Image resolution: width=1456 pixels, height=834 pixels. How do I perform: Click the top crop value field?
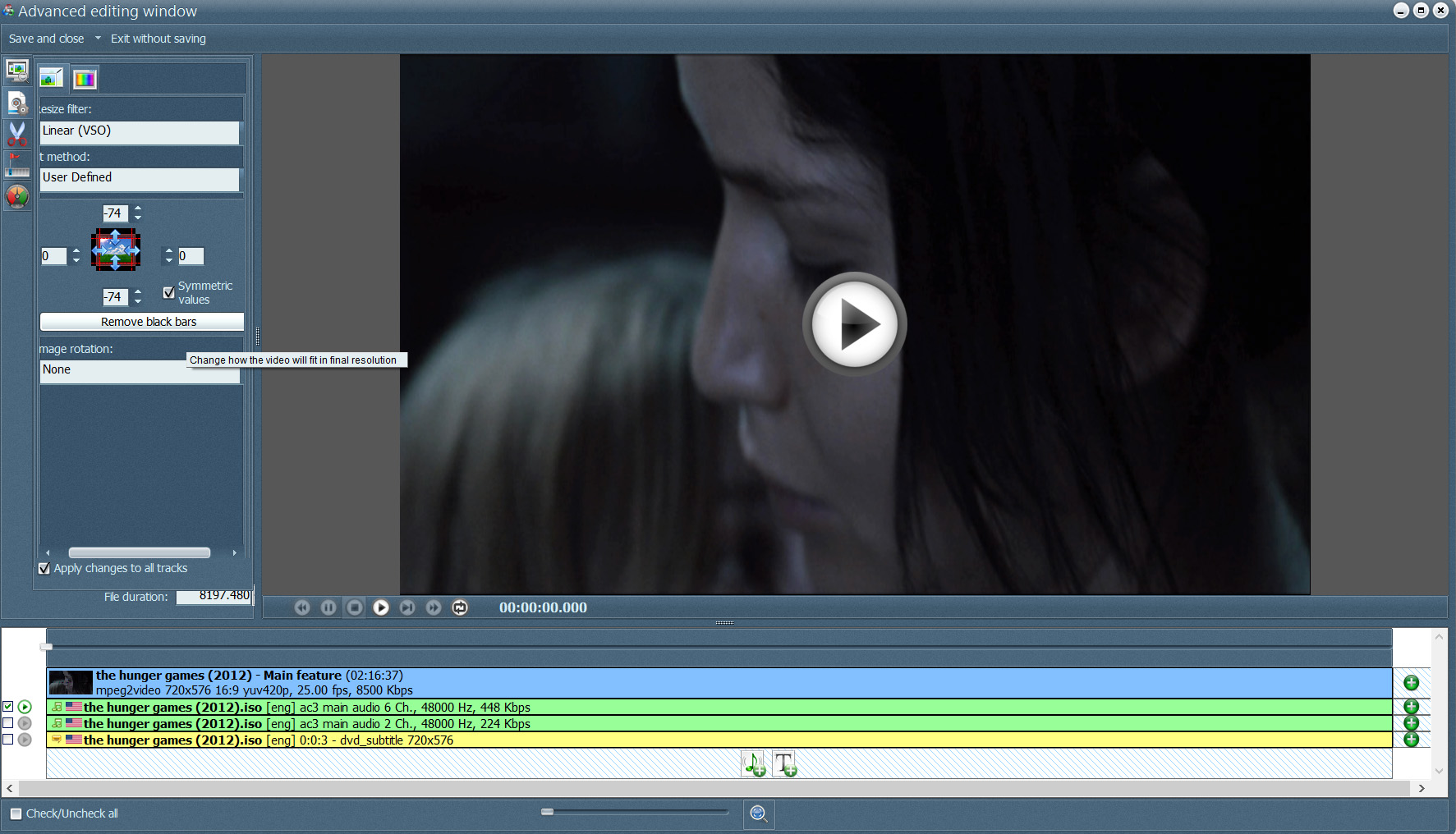pyautogui.click(x=115, y=213)
